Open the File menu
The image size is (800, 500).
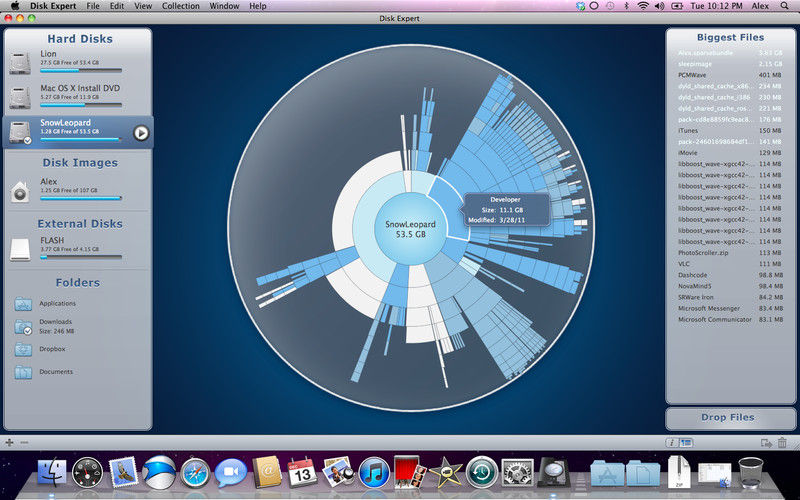93,6
